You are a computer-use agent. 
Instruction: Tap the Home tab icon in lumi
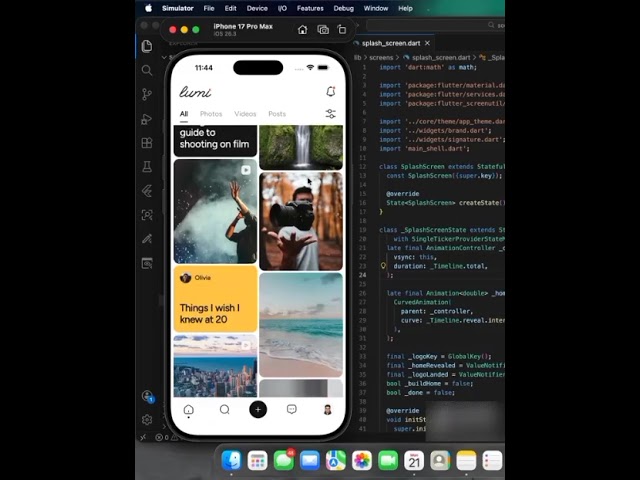(189, 409)
